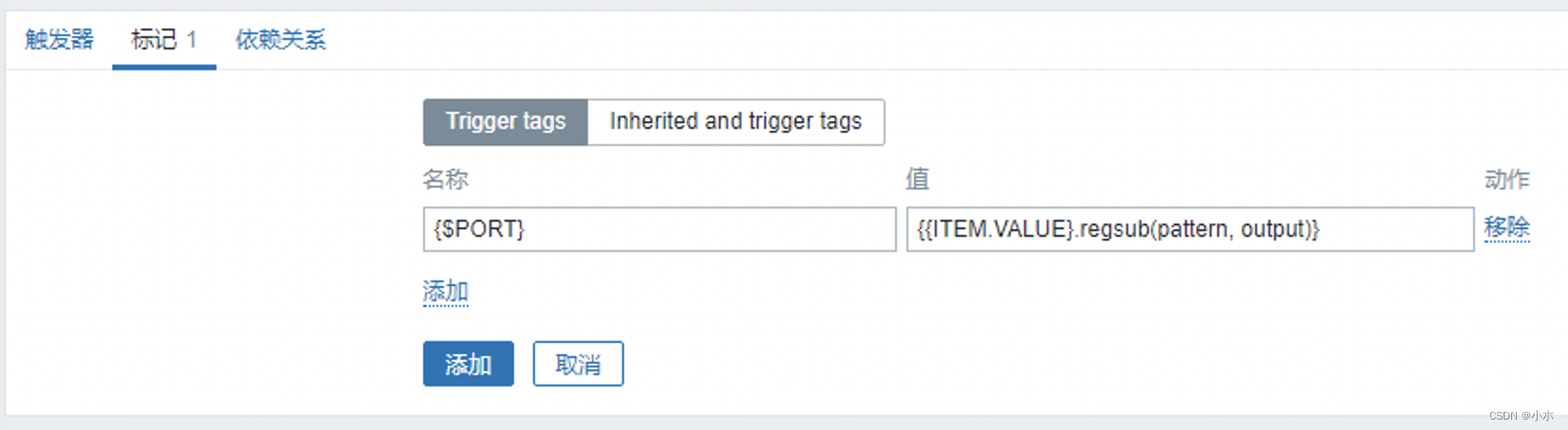Focus the input under the 值 label

1190,229
